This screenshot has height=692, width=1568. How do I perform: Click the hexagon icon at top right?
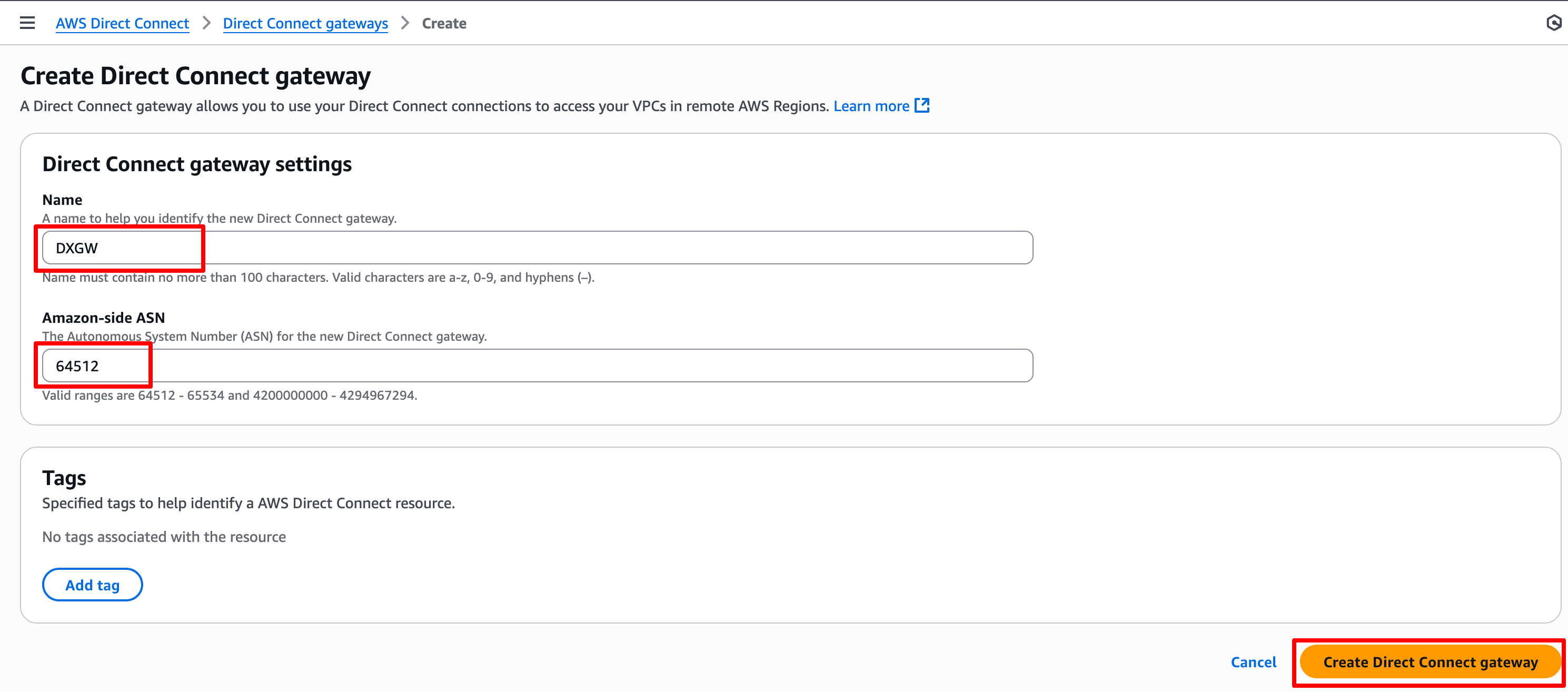[1553, 23]
